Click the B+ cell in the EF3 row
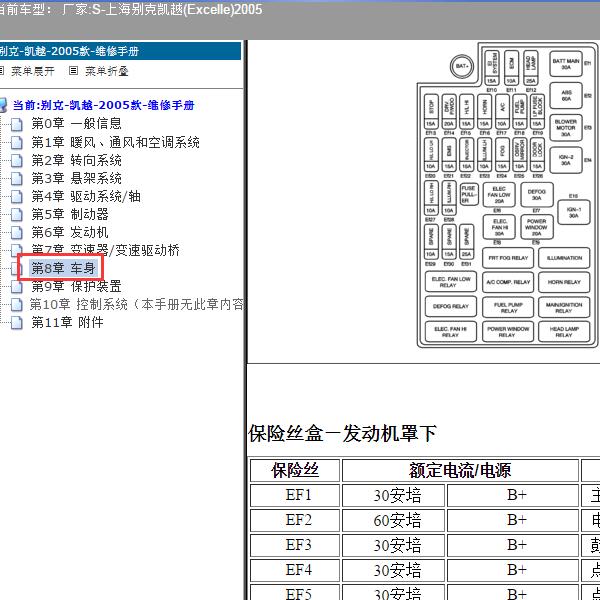Viewport: 600px width, 600px height. [513, 545]
